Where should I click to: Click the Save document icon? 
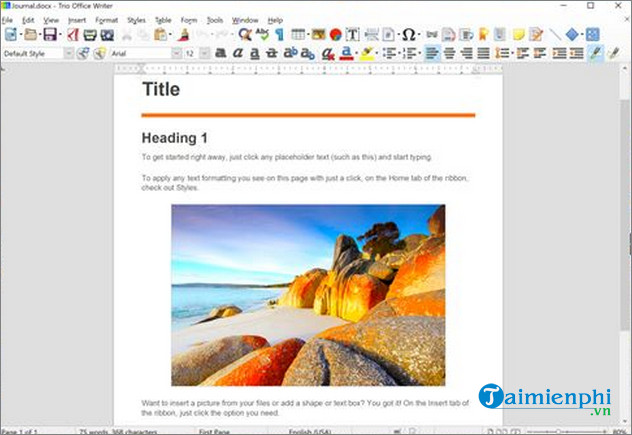[48, 35]
